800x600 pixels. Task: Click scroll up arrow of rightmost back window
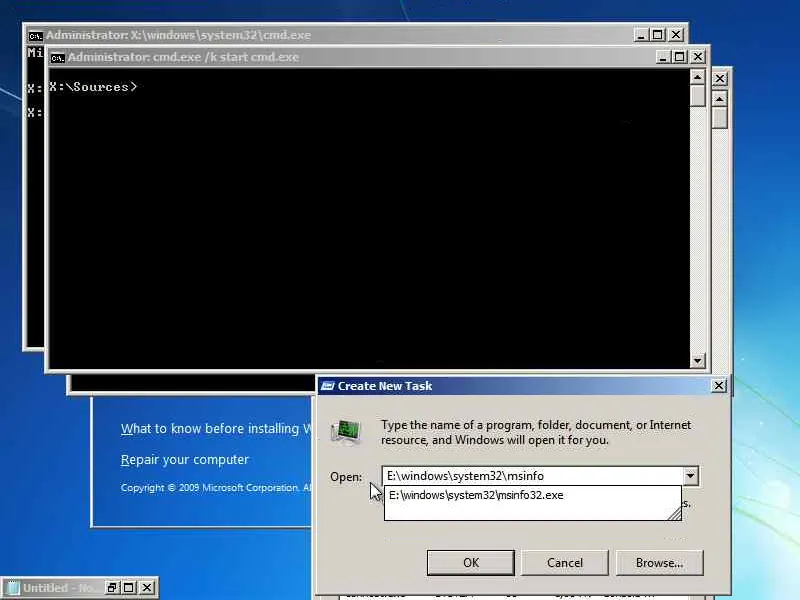coord(719,99)
